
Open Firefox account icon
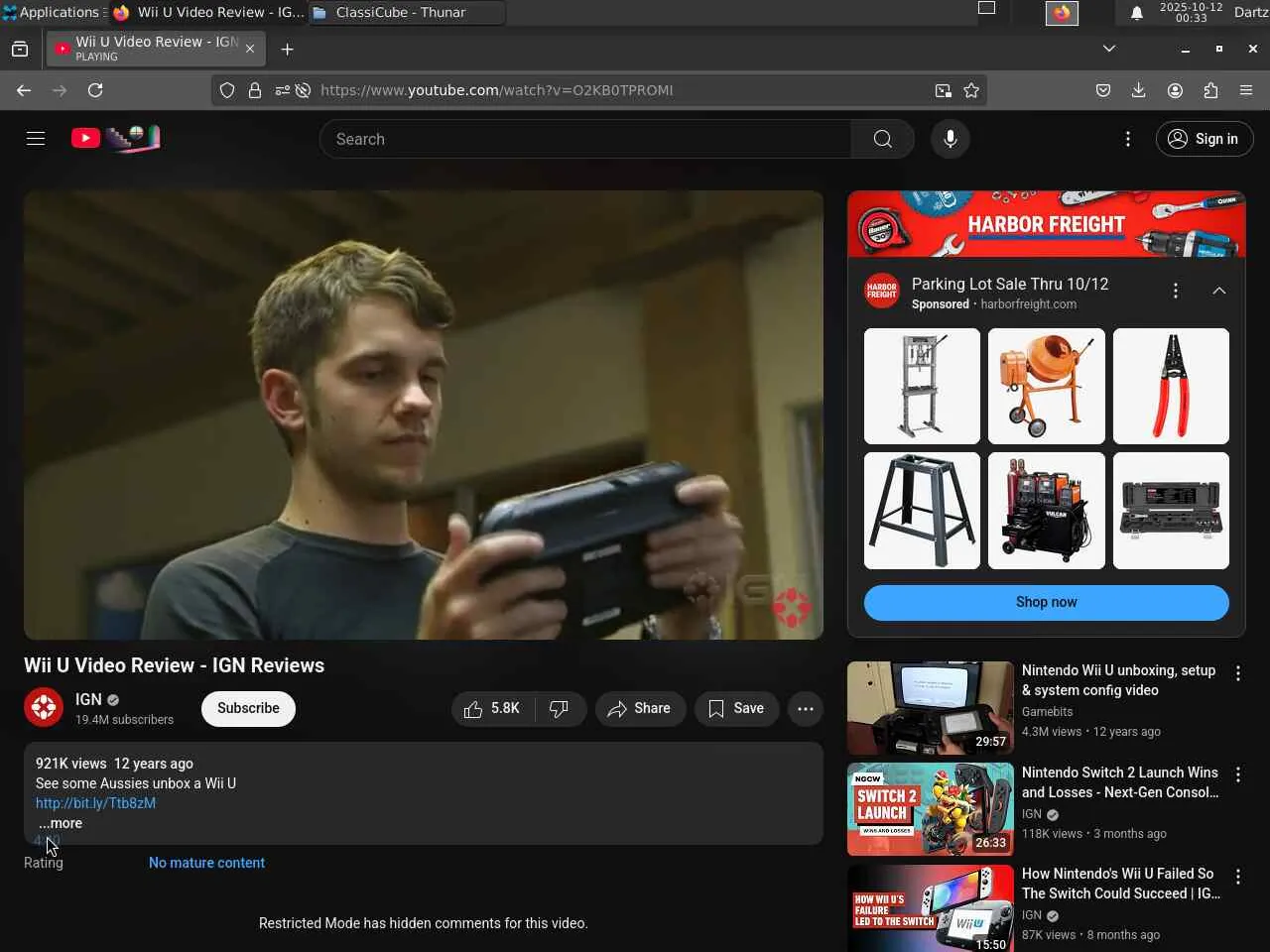pos(1175,90)
